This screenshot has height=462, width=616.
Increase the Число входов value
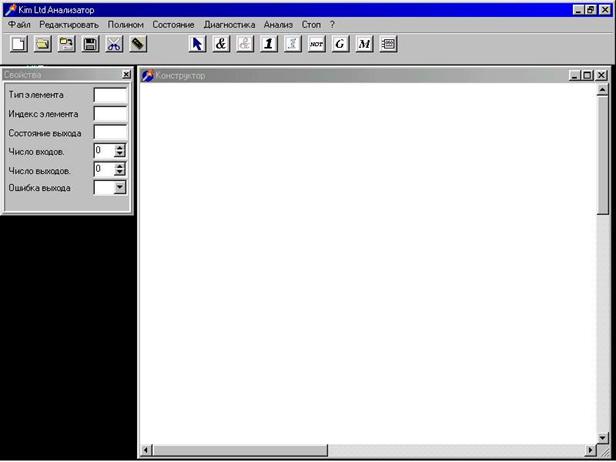pyautogui.click(x=120, y=147)
